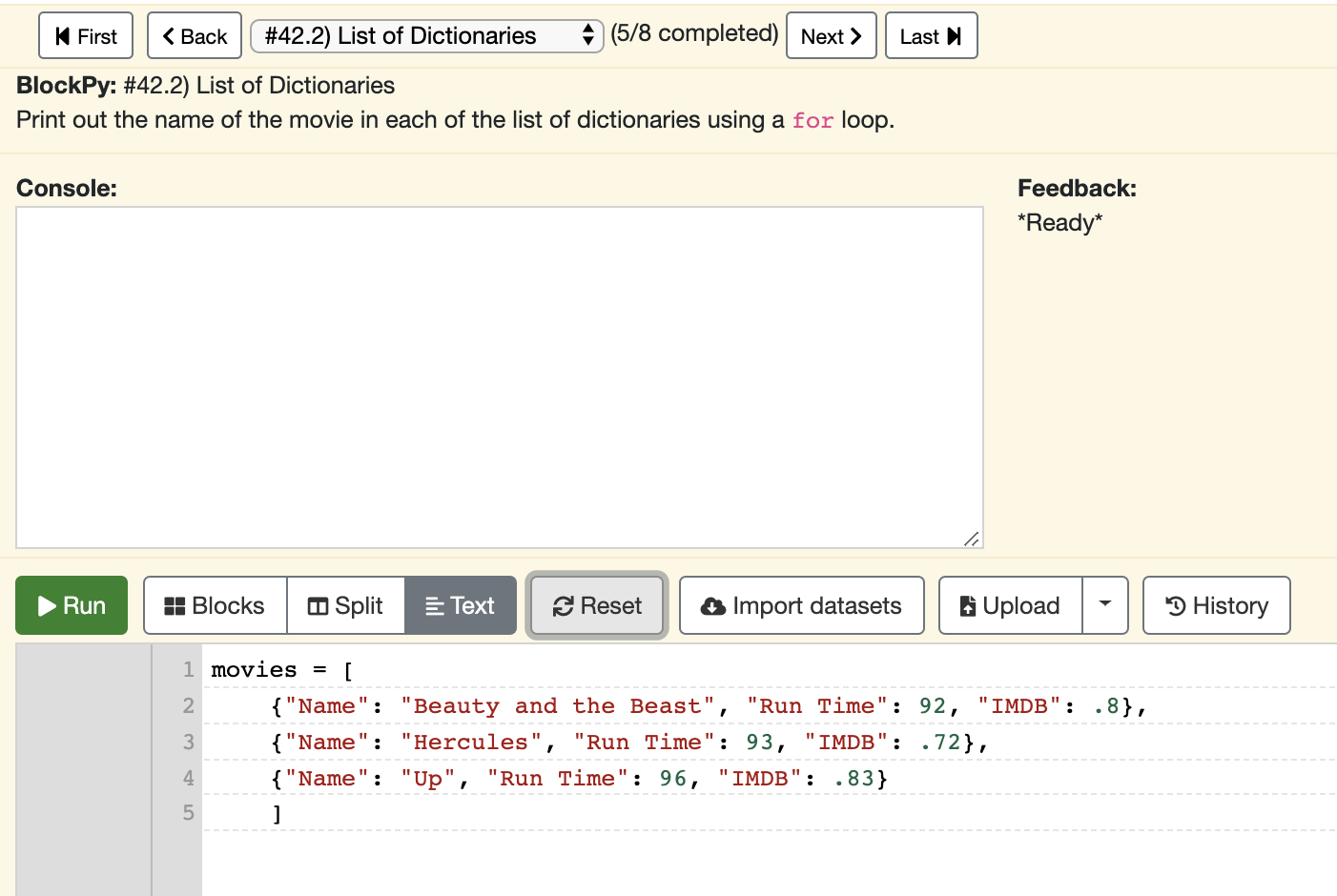This screenshot has width=1337, height=896.
Task: Click the Console heading
Action: (x=67, y=189)
